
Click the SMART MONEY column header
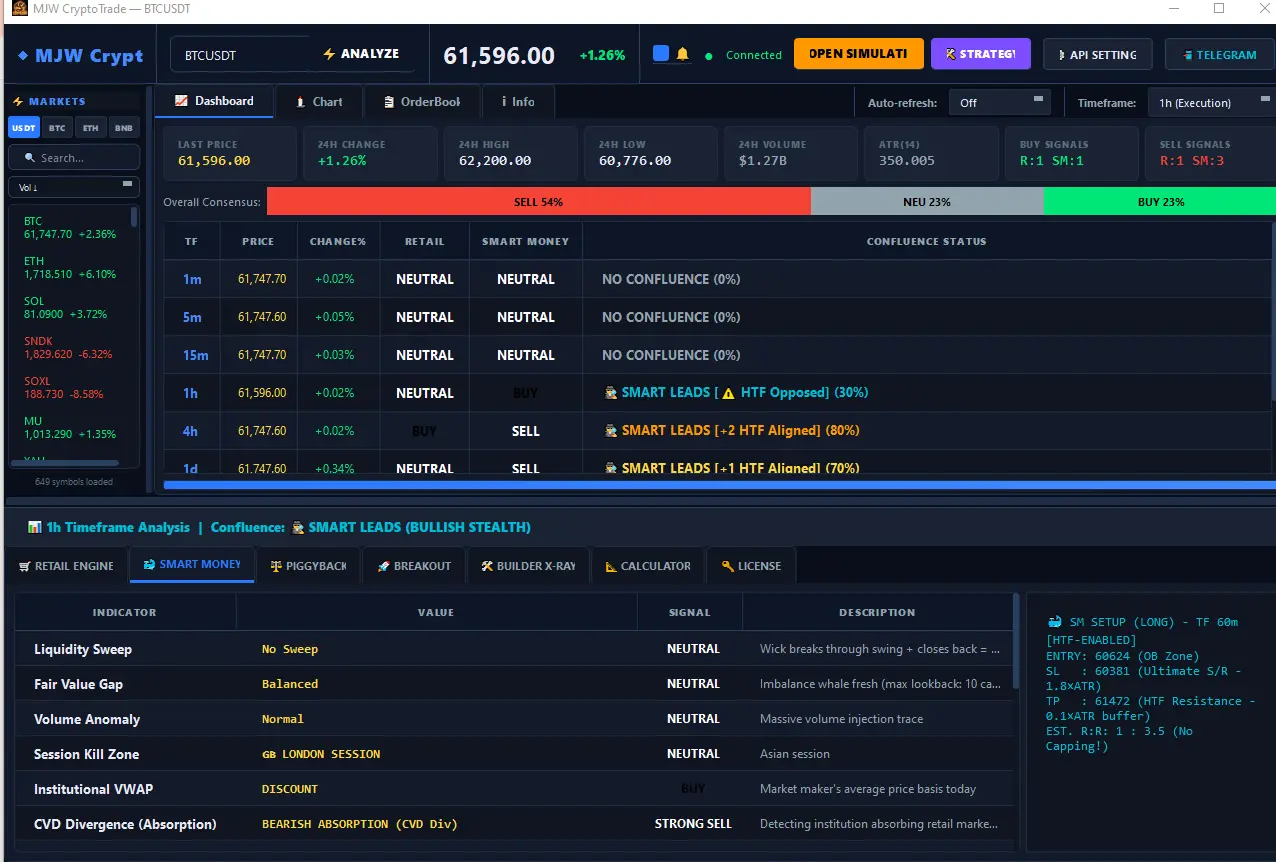coord(525,241)
